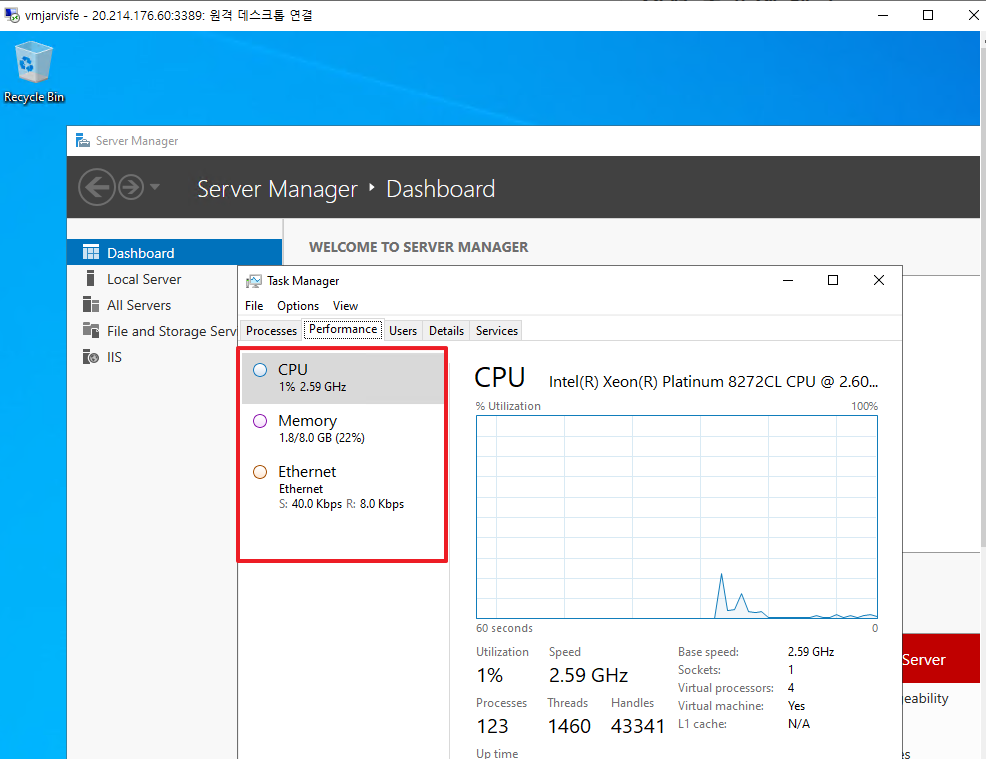
Task: Switch to the Users tab
Action: point(403,331)
